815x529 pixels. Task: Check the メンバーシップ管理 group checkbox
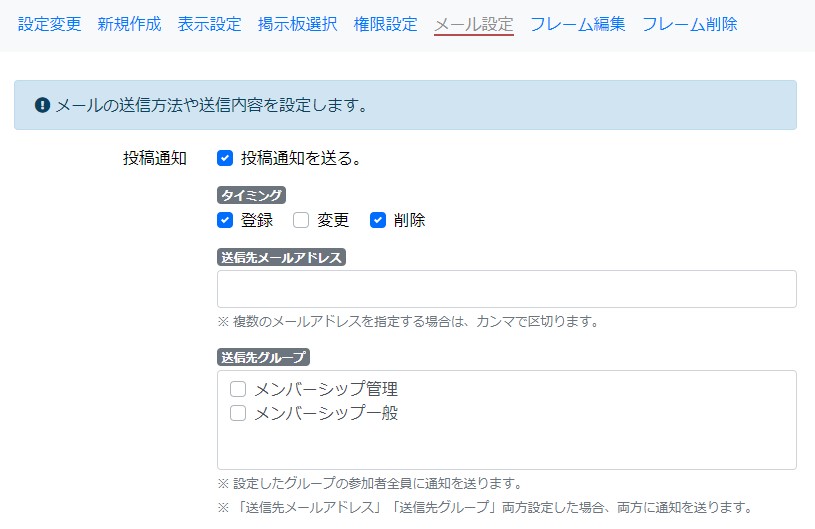coord(238,389)
